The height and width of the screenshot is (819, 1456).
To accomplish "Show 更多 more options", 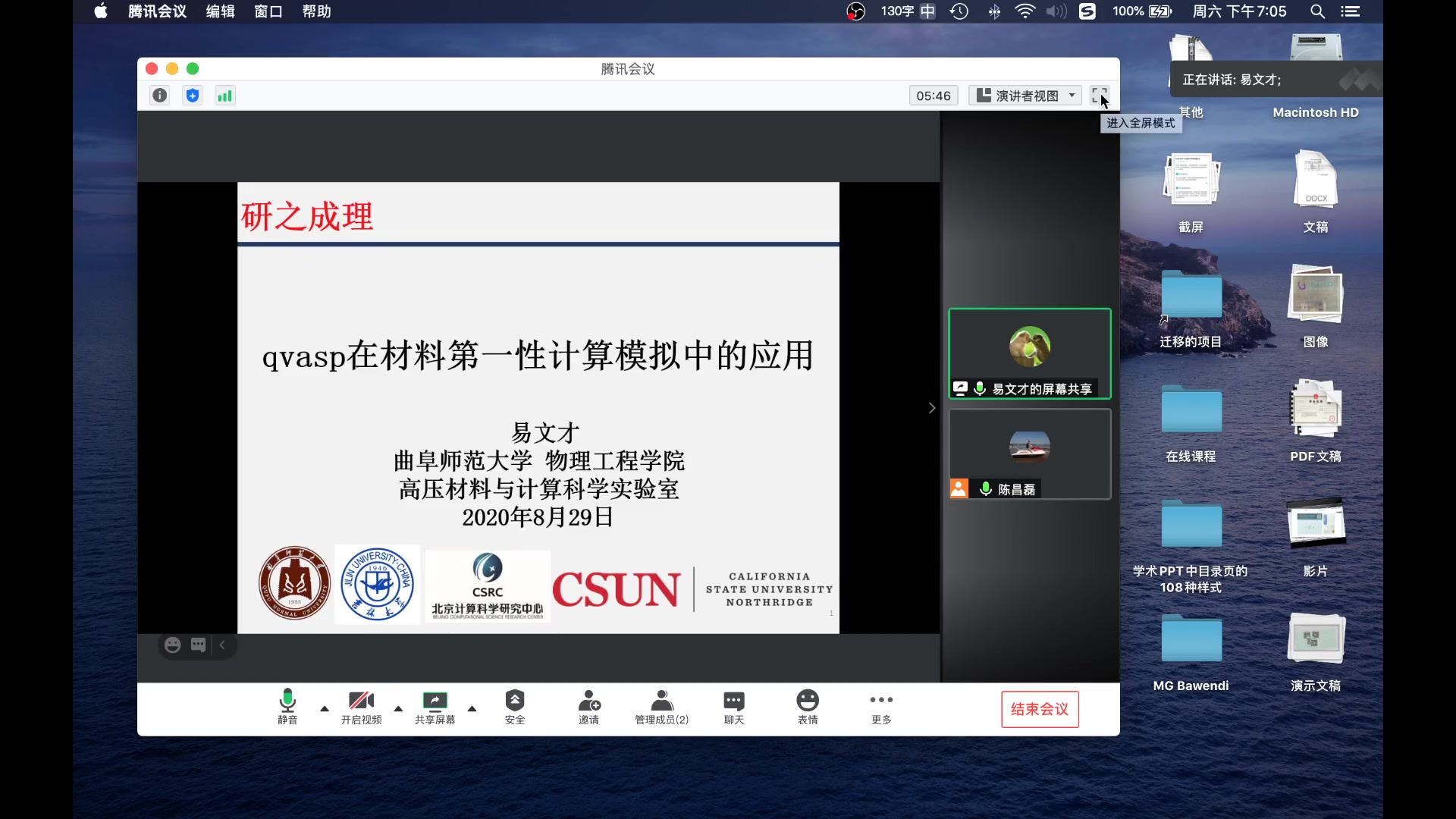I will [881, 707].
